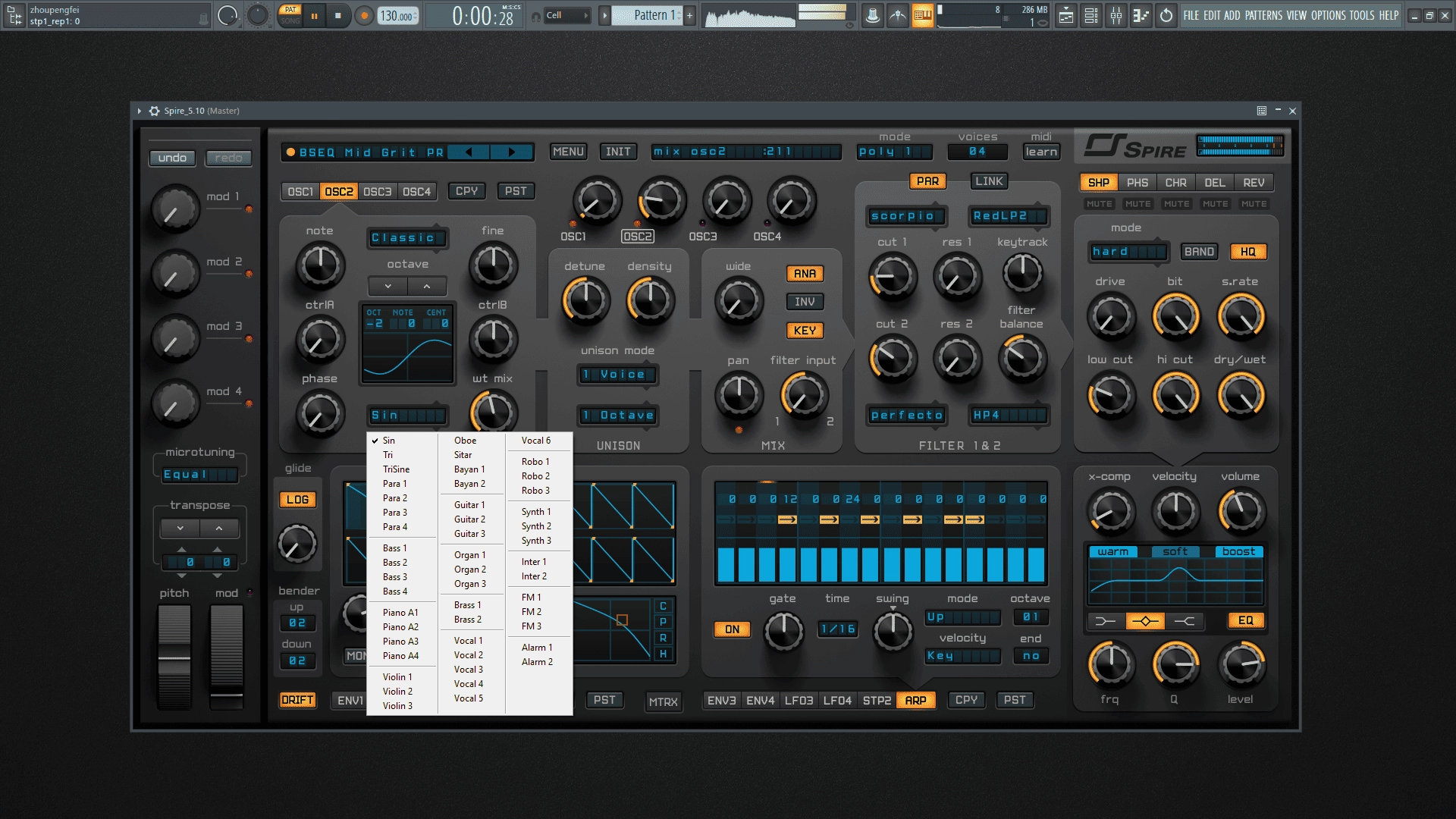Click the R button beside envelope curve
Image resolution: width=1456 pixels, height=819 pixels.
click(663, 638)
